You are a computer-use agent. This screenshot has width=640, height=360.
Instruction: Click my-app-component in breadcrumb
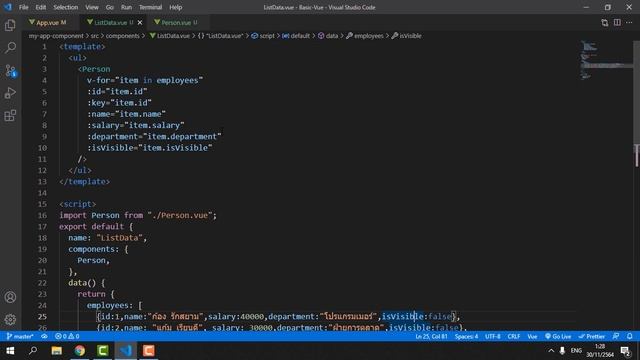click(56, 36)
